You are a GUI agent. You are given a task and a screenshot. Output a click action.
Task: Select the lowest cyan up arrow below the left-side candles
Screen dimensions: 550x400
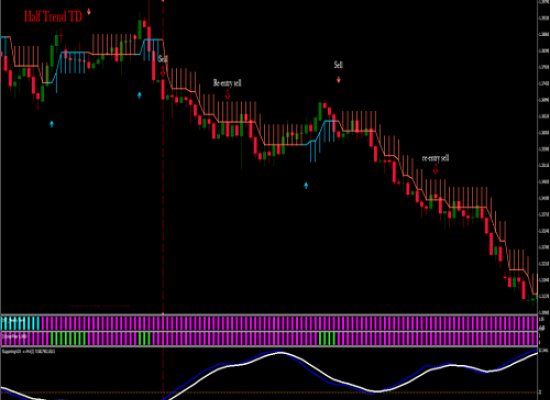pyautogui.click(x=52, y=124)
